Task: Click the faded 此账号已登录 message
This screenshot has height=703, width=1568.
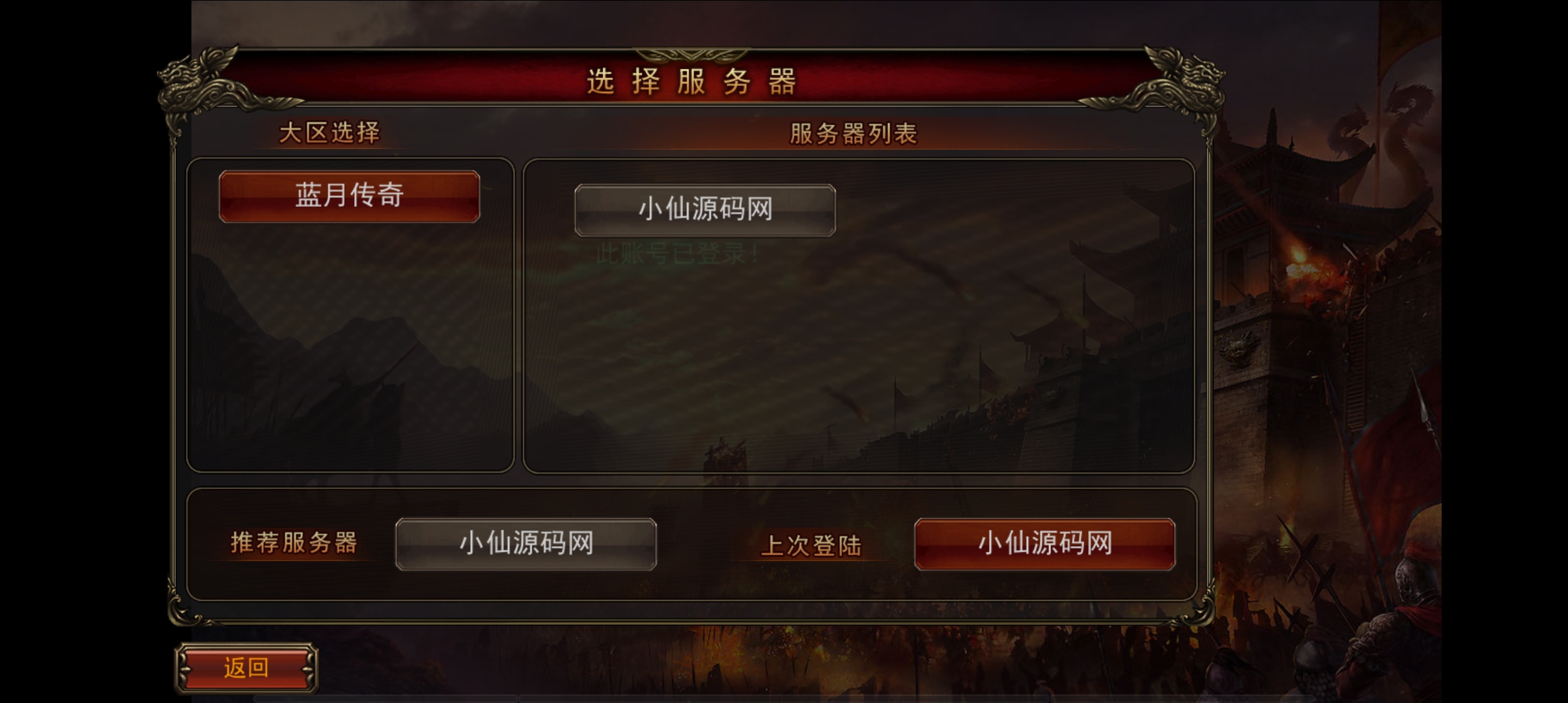Action: pos(677,253)
